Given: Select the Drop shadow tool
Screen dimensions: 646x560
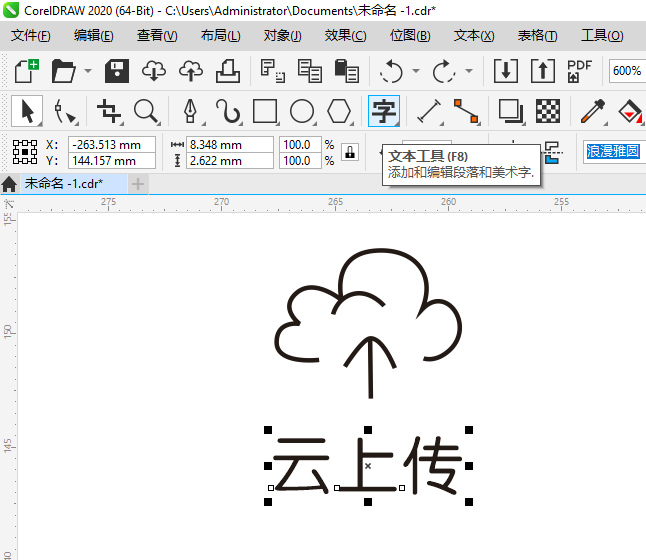Looking at the screenshot, I should tap(511, 111).
